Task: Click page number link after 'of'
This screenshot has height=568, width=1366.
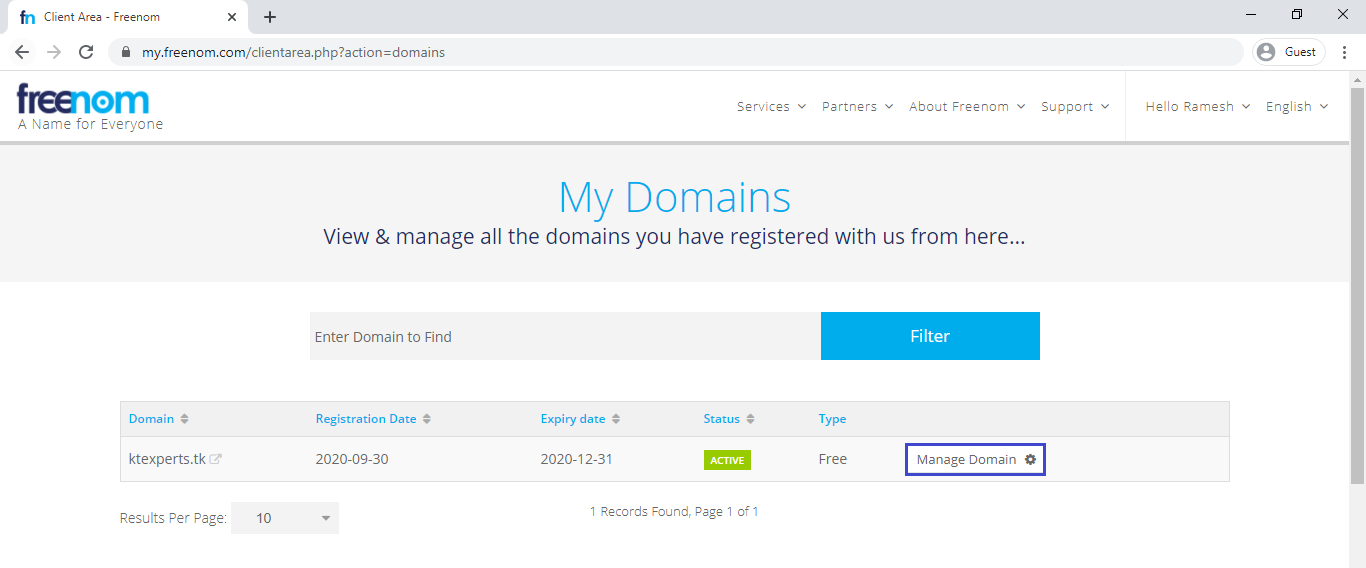Action: (755, 511)
